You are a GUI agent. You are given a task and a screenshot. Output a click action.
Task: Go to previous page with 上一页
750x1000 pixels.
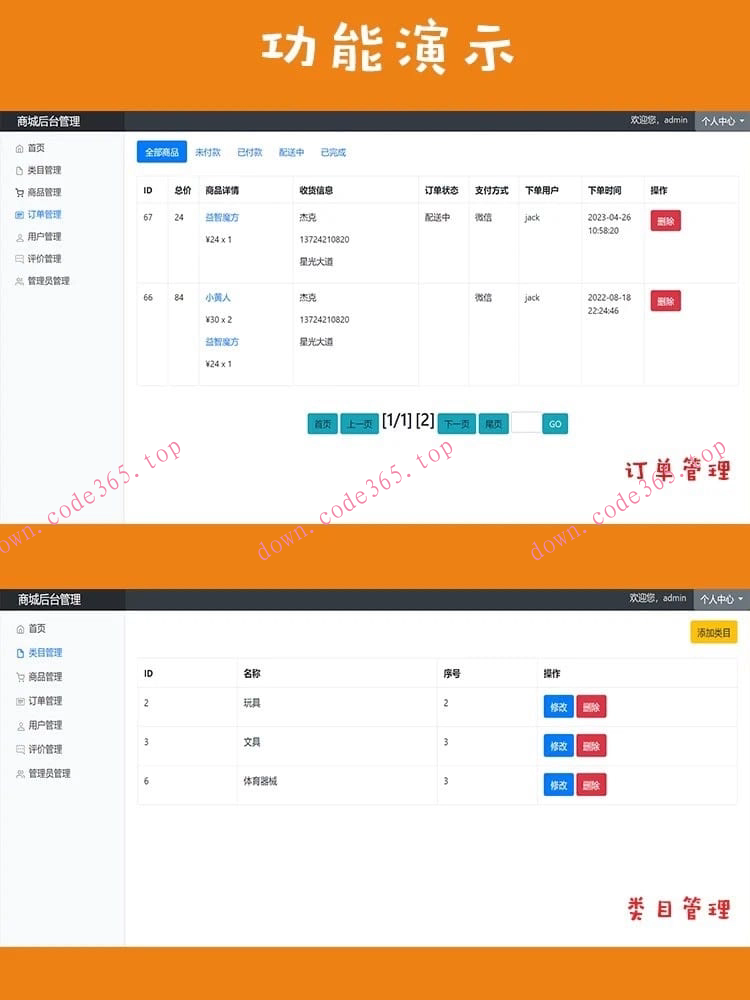click(x=360, y=423)
